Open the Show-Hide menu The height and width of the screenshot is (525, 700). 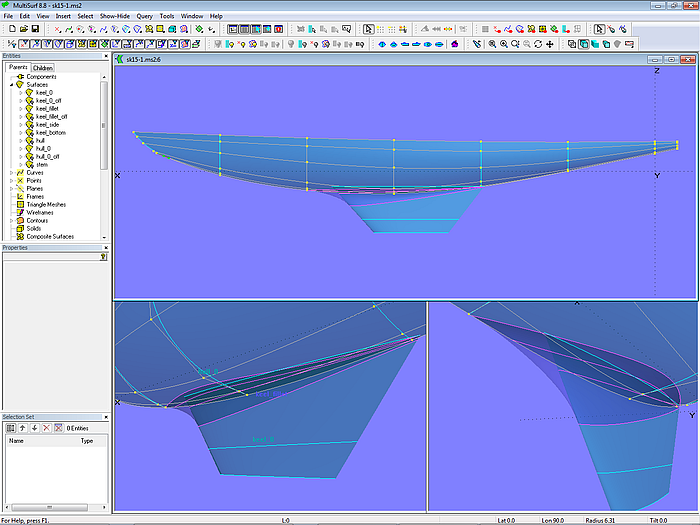click(x=113, y=16)
